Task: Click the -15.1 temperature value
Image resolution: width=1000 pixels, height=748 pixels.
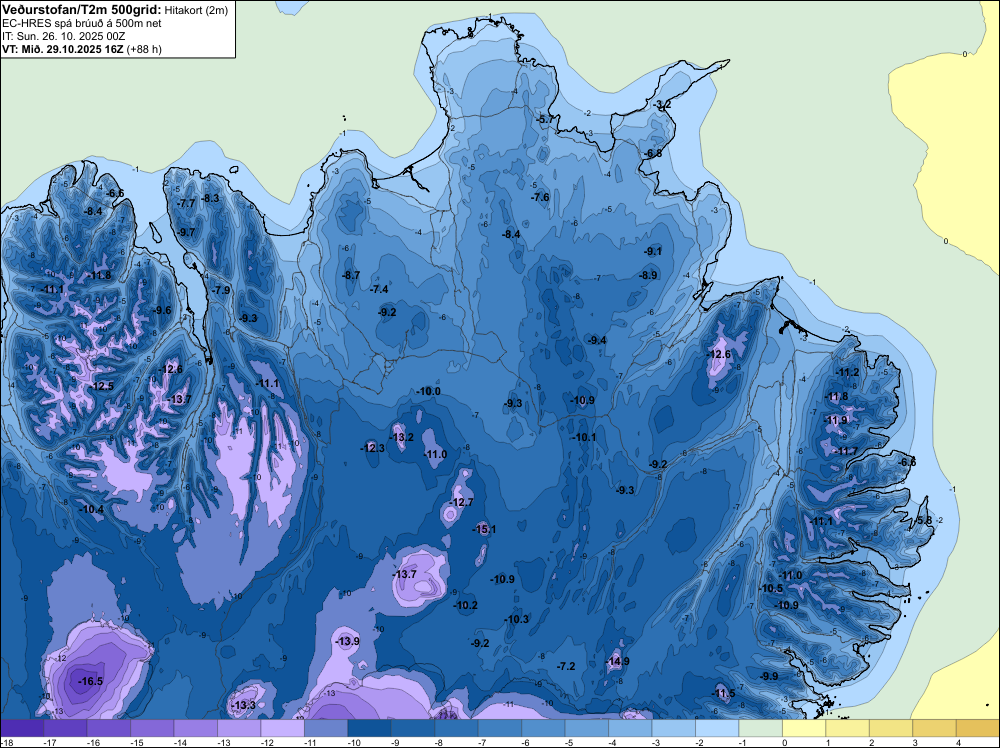Action: click(484, 529)
